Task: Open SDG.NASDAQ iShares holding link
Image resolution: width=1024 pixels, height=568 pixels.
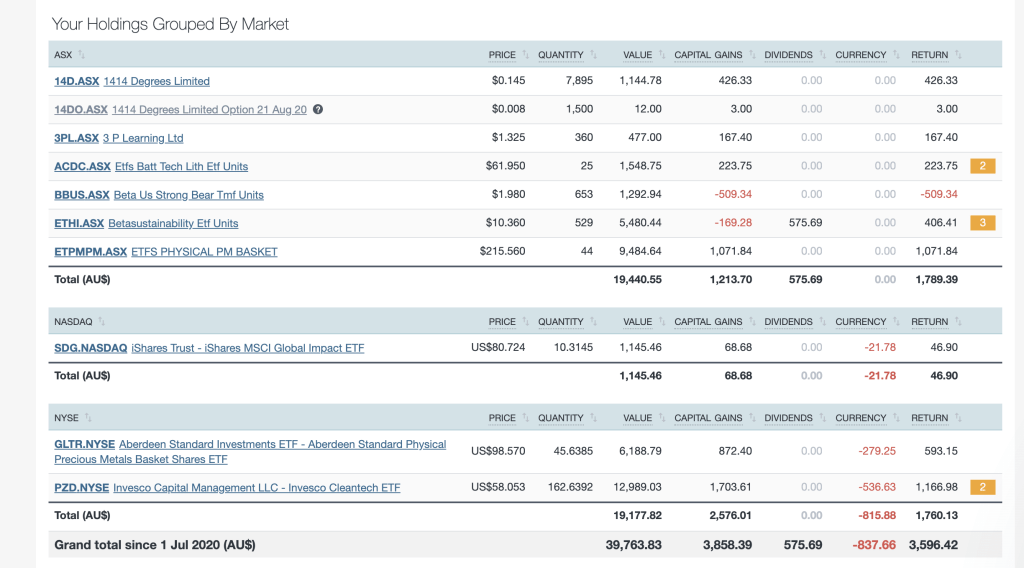Action: [x=90, y=348]
